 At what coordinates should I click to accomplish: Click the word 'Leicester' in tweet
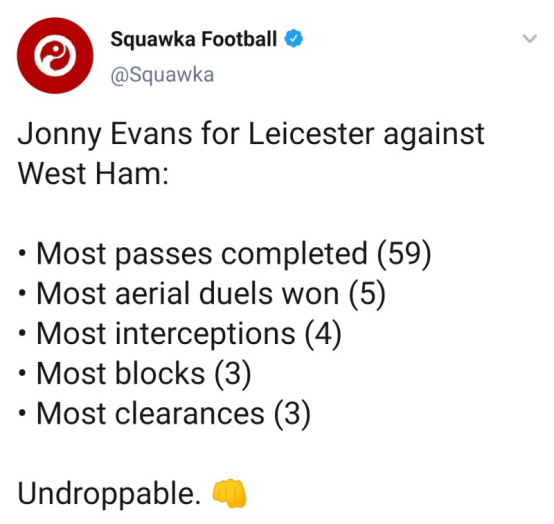coord(311,134)
